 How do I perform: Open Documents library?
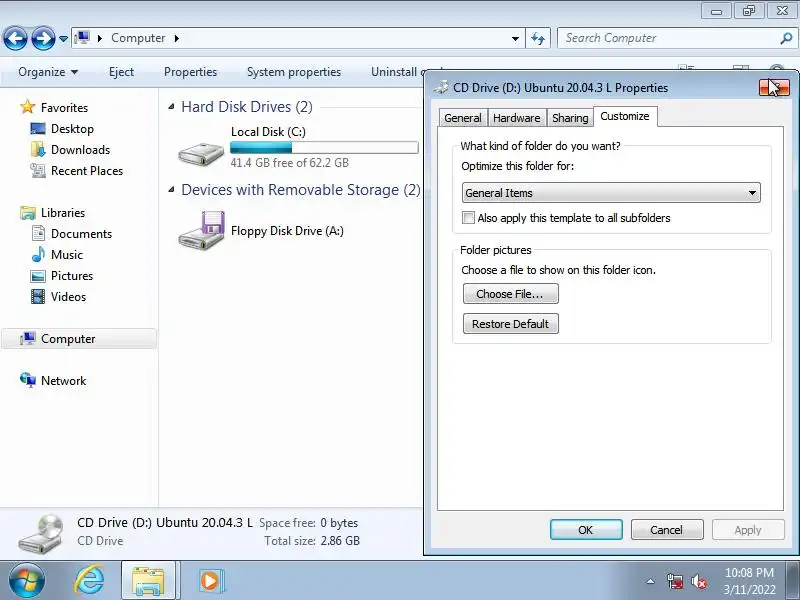click(81, 233)
